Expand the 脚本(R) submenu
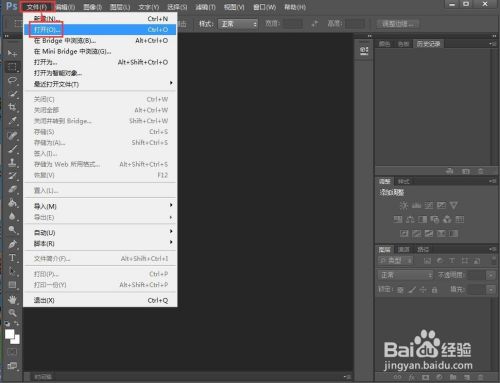 100,244
